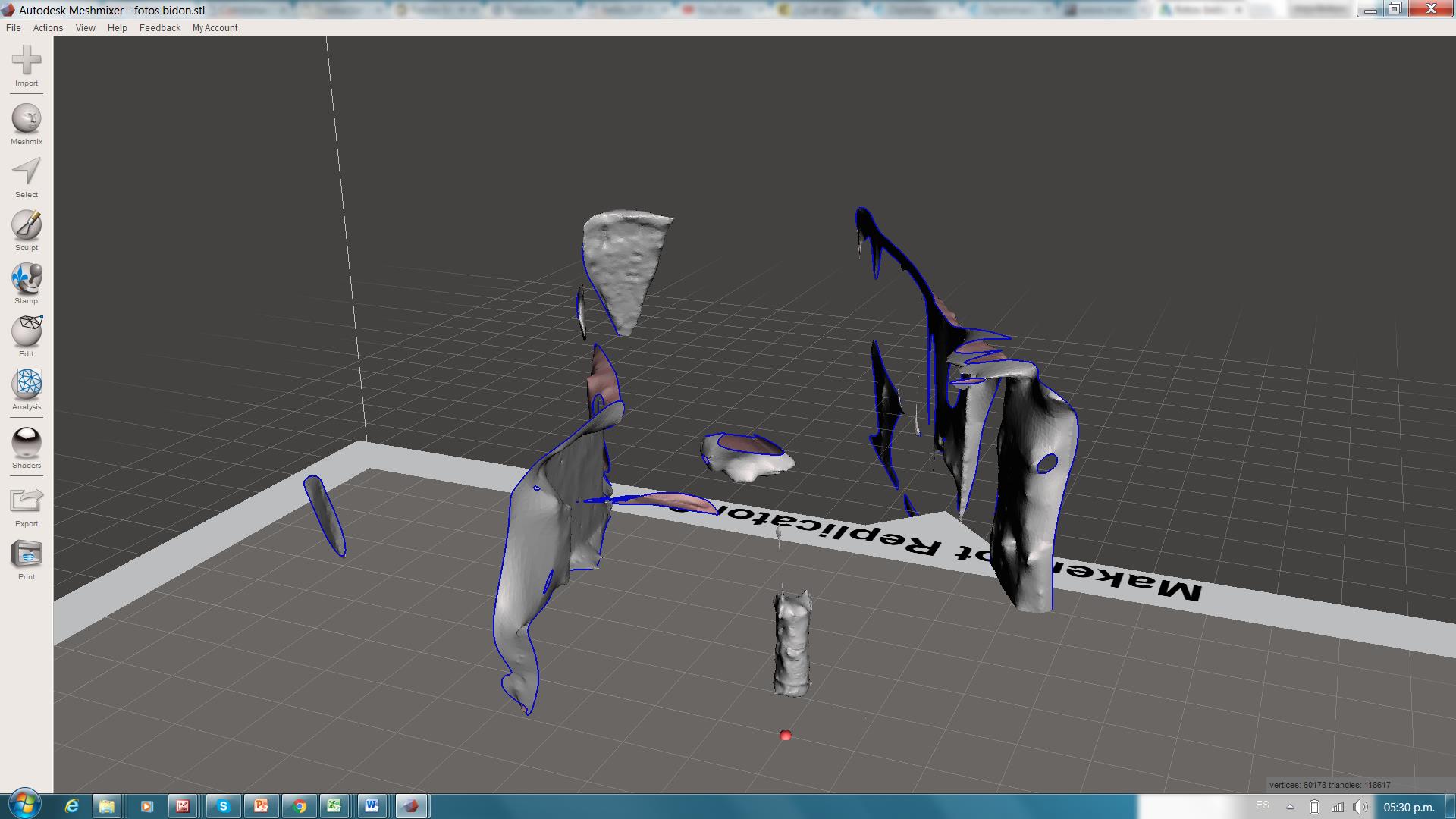Open the Stamp tool
Image resolution: width=1456 pixels, height=819 pixels.
point(27,278)
